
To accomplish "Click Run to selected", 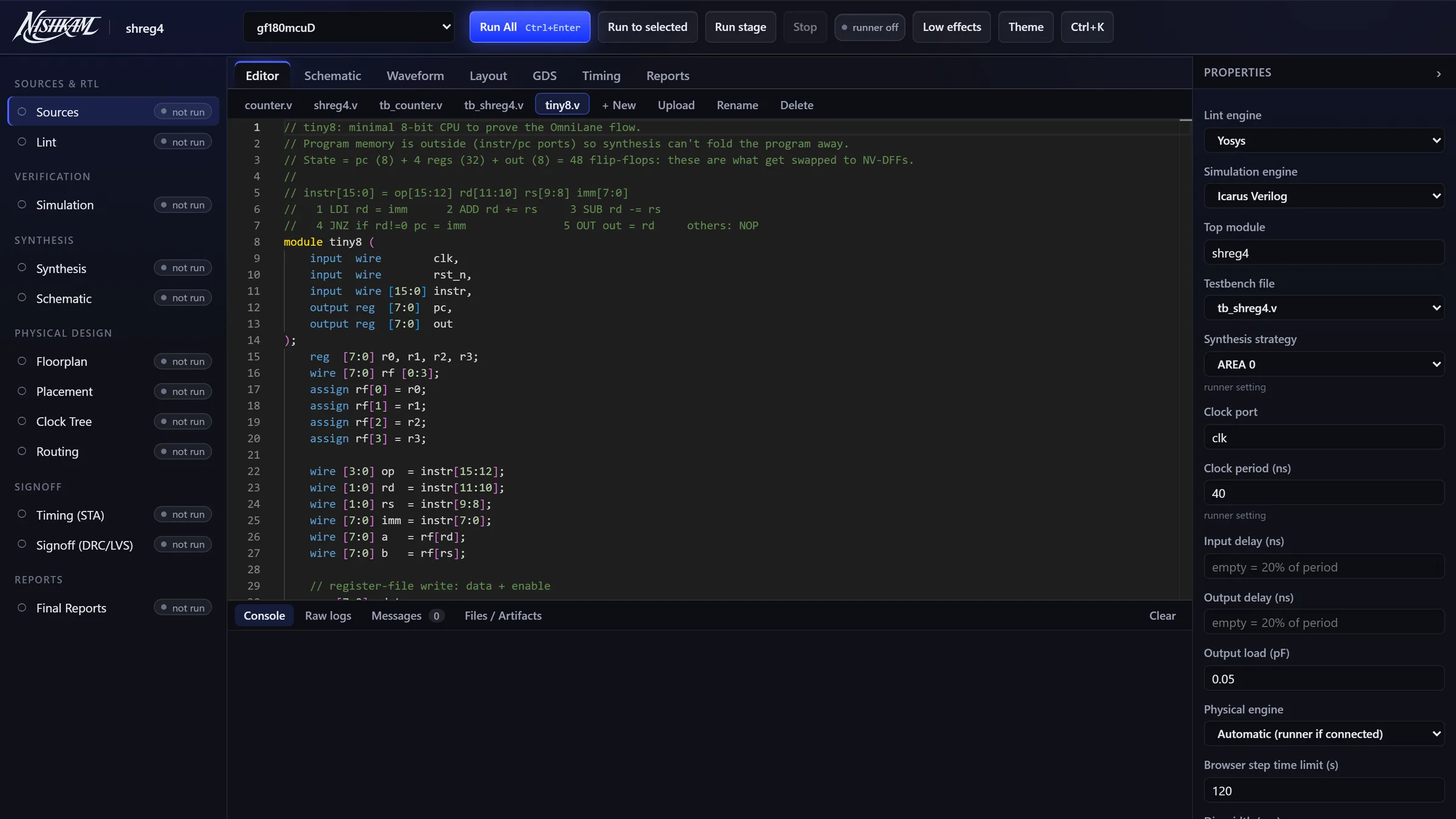I will 647,27.
